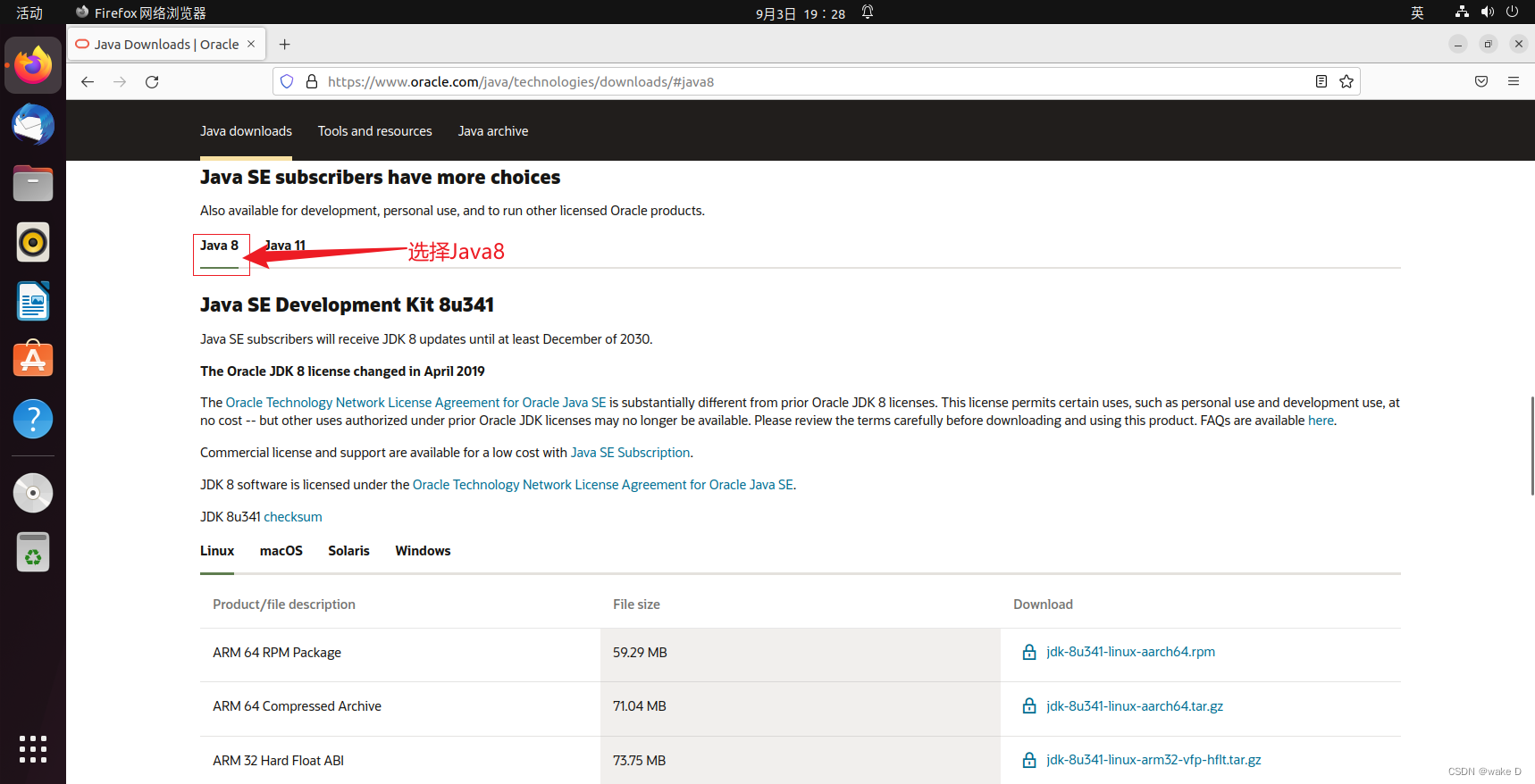This screenshot has height=784, width=1535.
Task: Open Java SE Subscription link
Action: pyautogui.click(x=631, y=453)
